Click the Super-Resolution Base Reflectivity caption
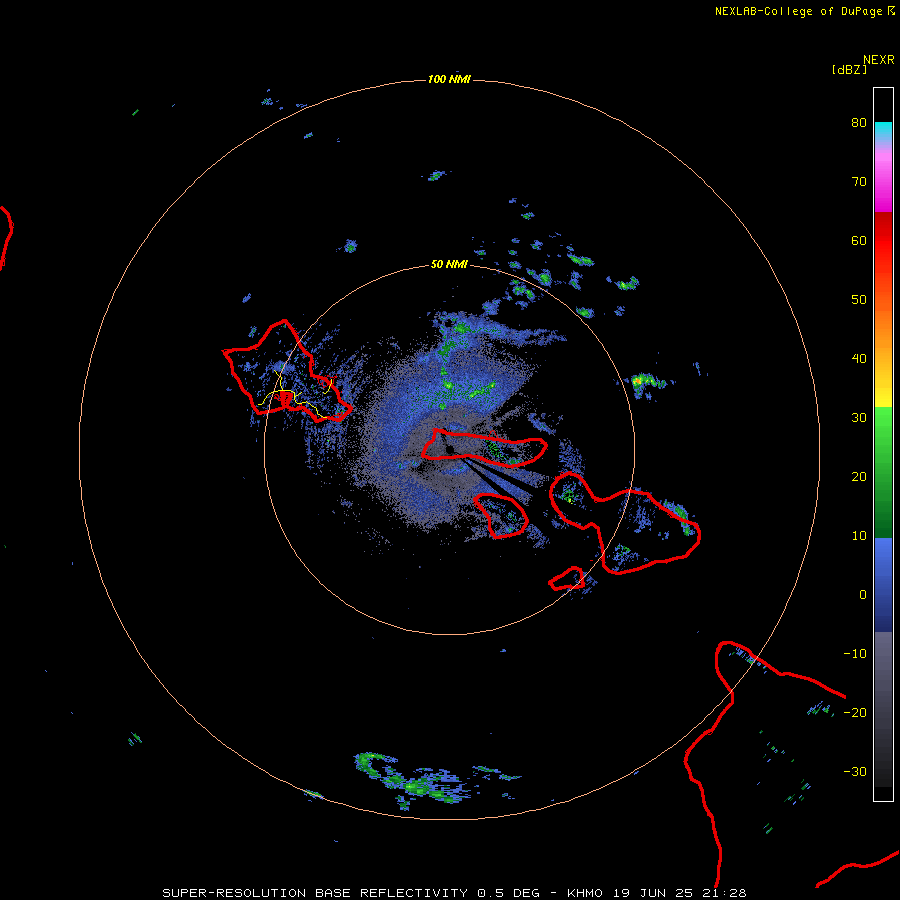 (x=454, y=893)
